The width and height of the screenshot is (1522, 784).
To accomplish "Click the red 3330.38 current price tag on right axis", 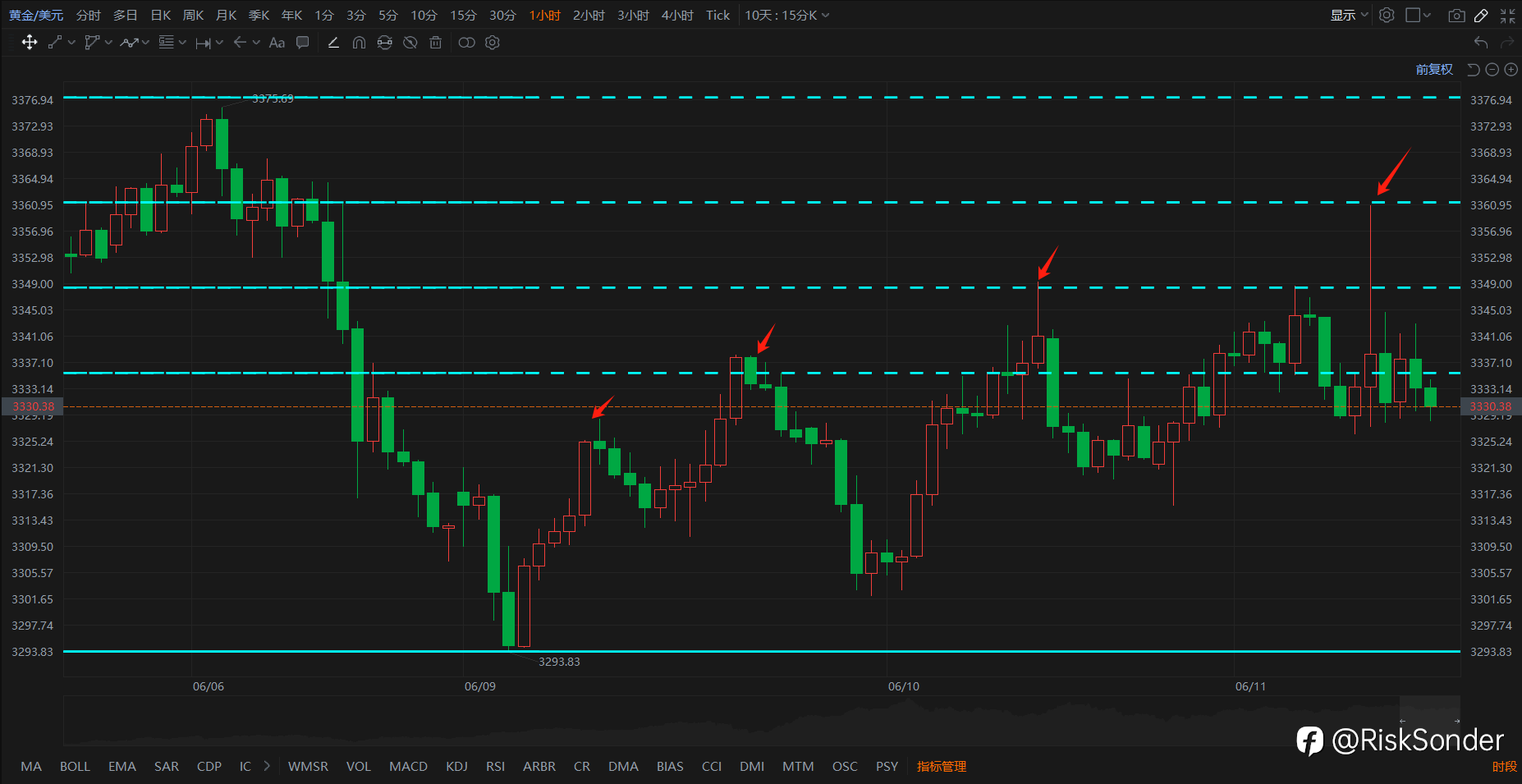I will pos(1491,406).
